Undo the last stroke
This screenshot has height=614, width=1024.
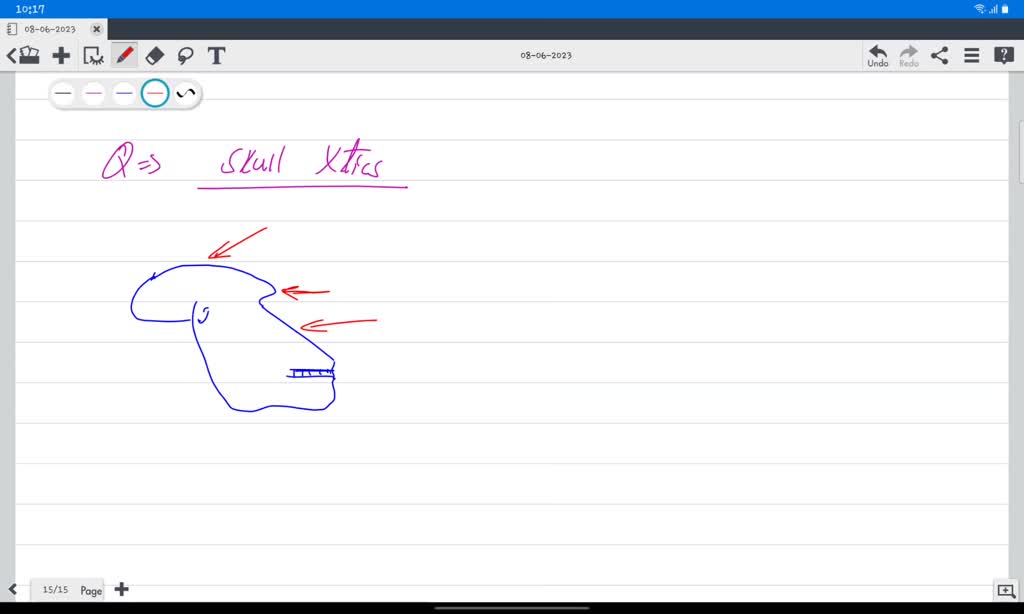877,56
